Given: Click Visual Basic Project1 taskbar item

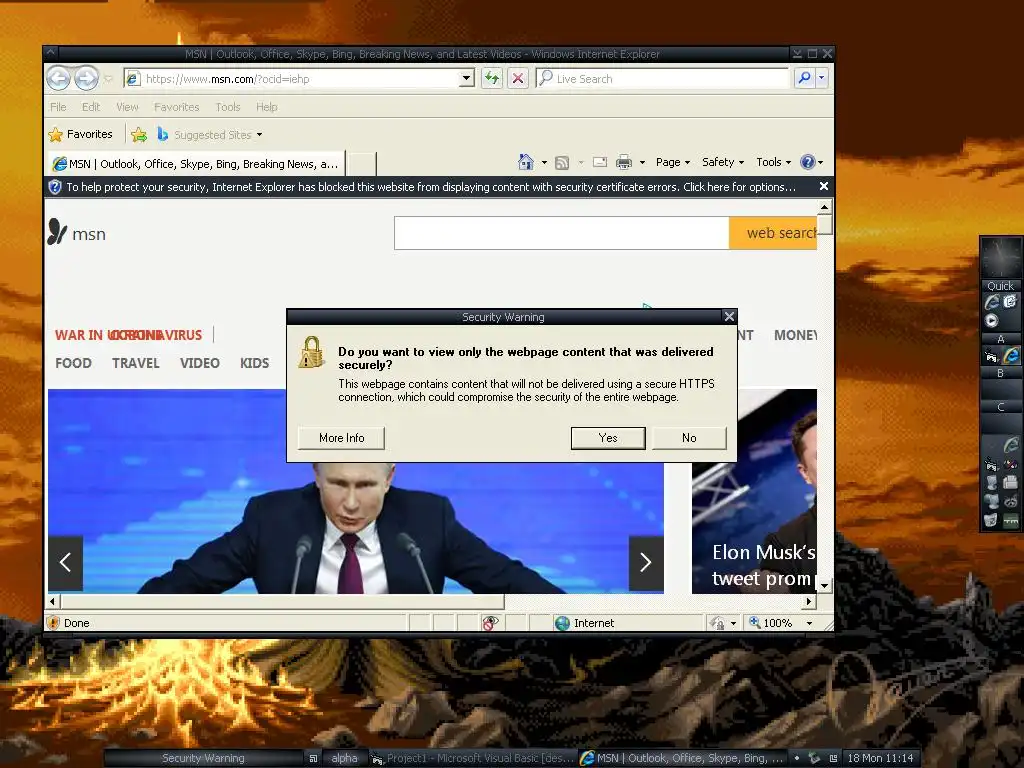Looking at the screenshot, I should 473,758.
